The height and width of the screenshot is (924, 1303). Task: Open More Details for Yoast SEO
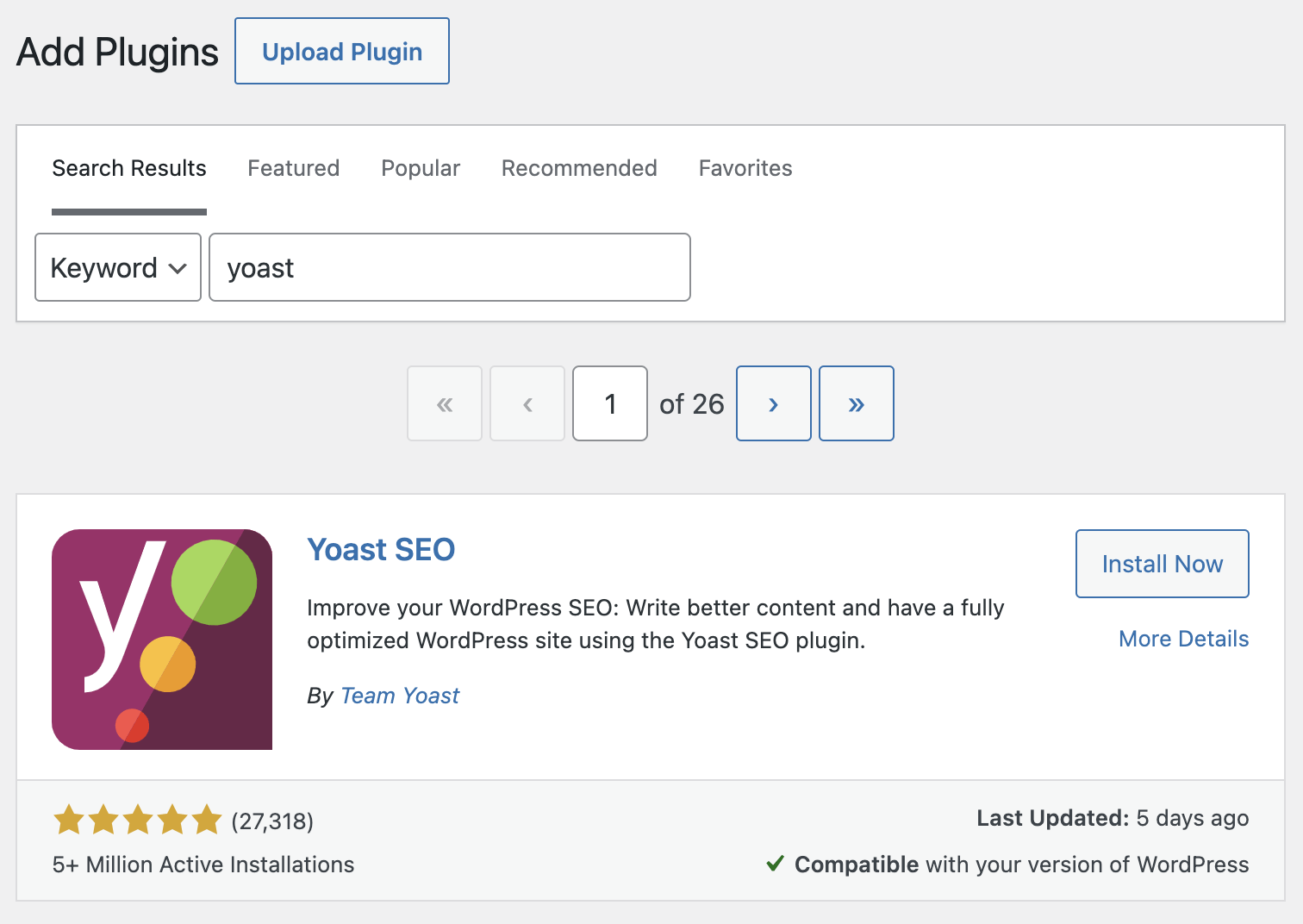[1183, 638]
